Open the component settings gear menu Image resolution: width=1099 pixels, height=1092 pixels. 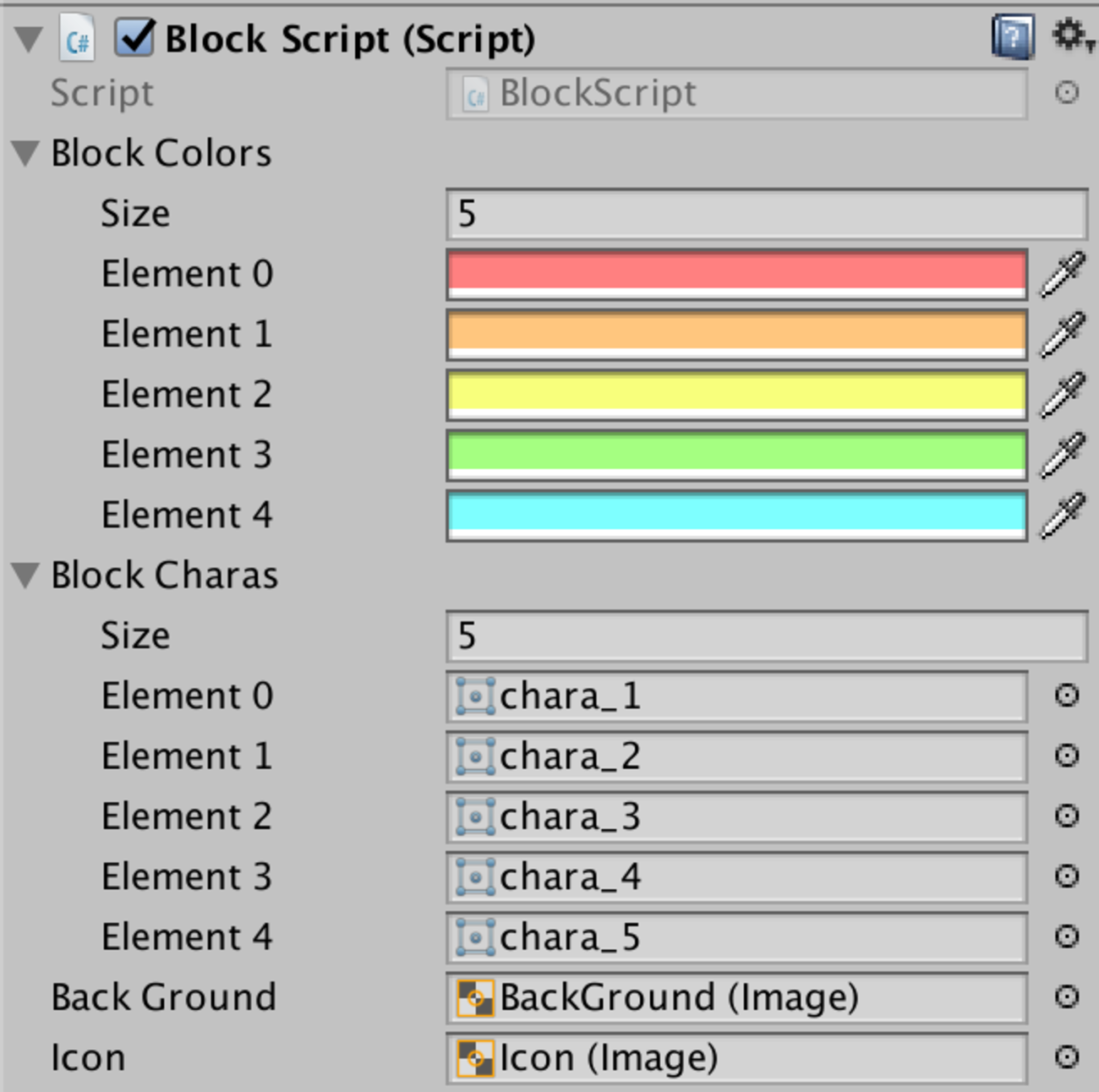[x=1070, y=35]
